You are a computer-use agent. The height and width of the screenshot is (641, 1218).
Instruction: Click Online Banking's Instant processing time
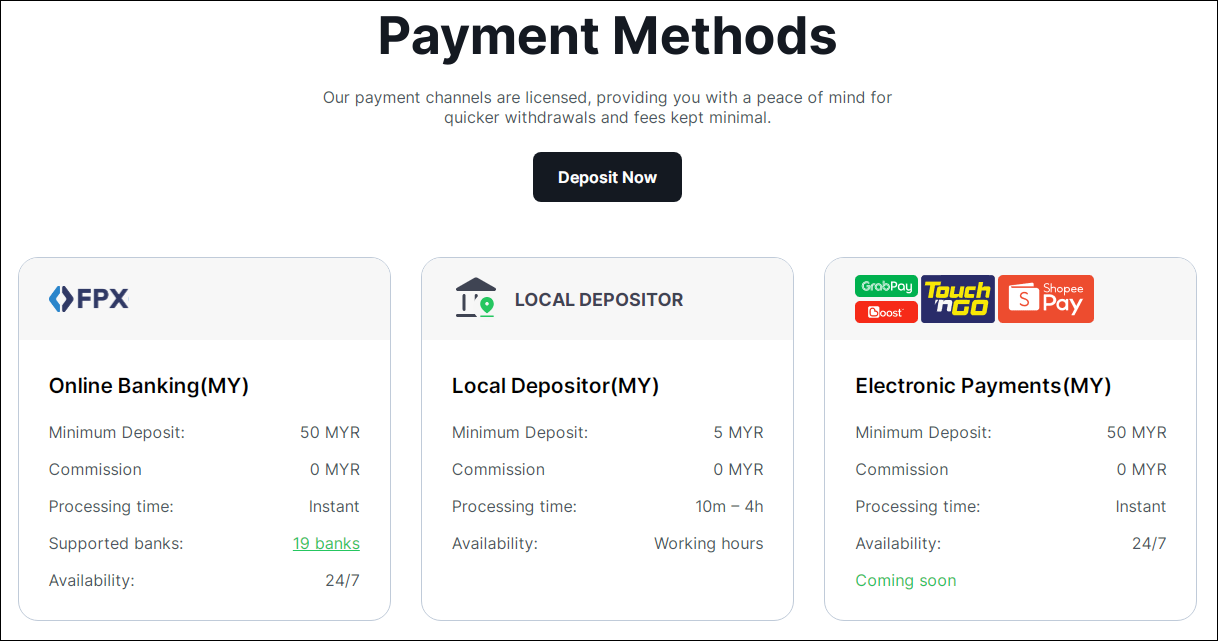click(334, 506)
